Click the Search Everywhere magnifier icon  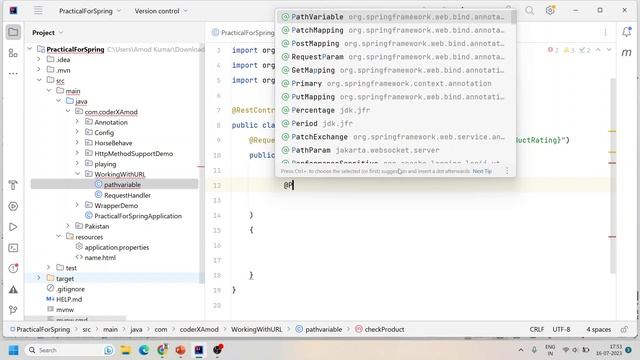coord(529,11)
